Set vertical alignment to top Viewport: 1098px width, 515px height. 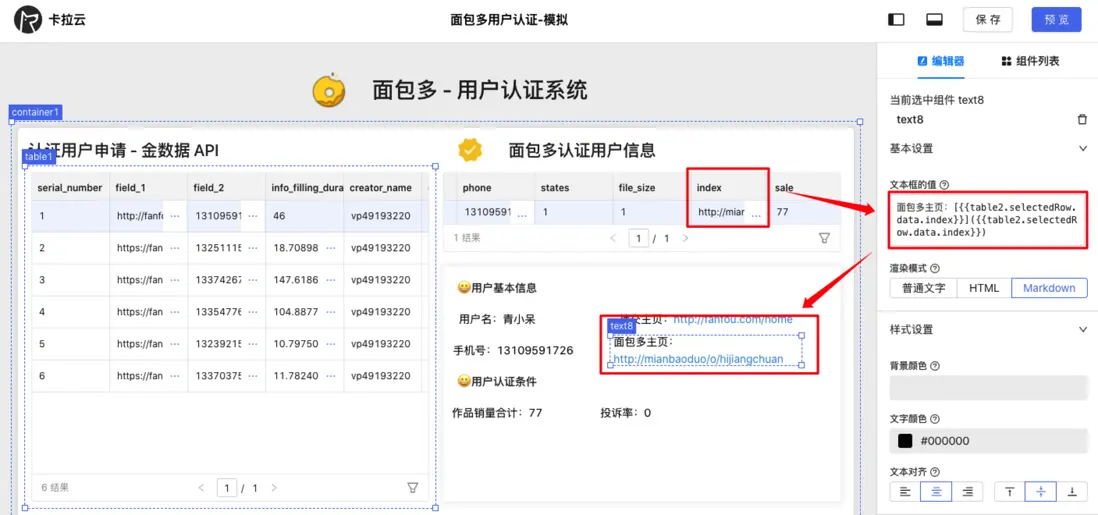1009,492
